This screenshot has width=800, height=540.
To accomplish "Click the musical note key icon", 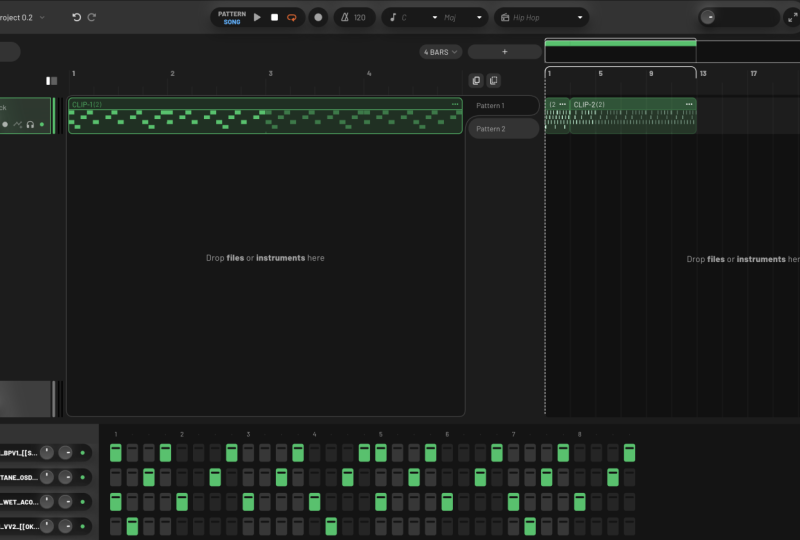I will click(393, 17).
